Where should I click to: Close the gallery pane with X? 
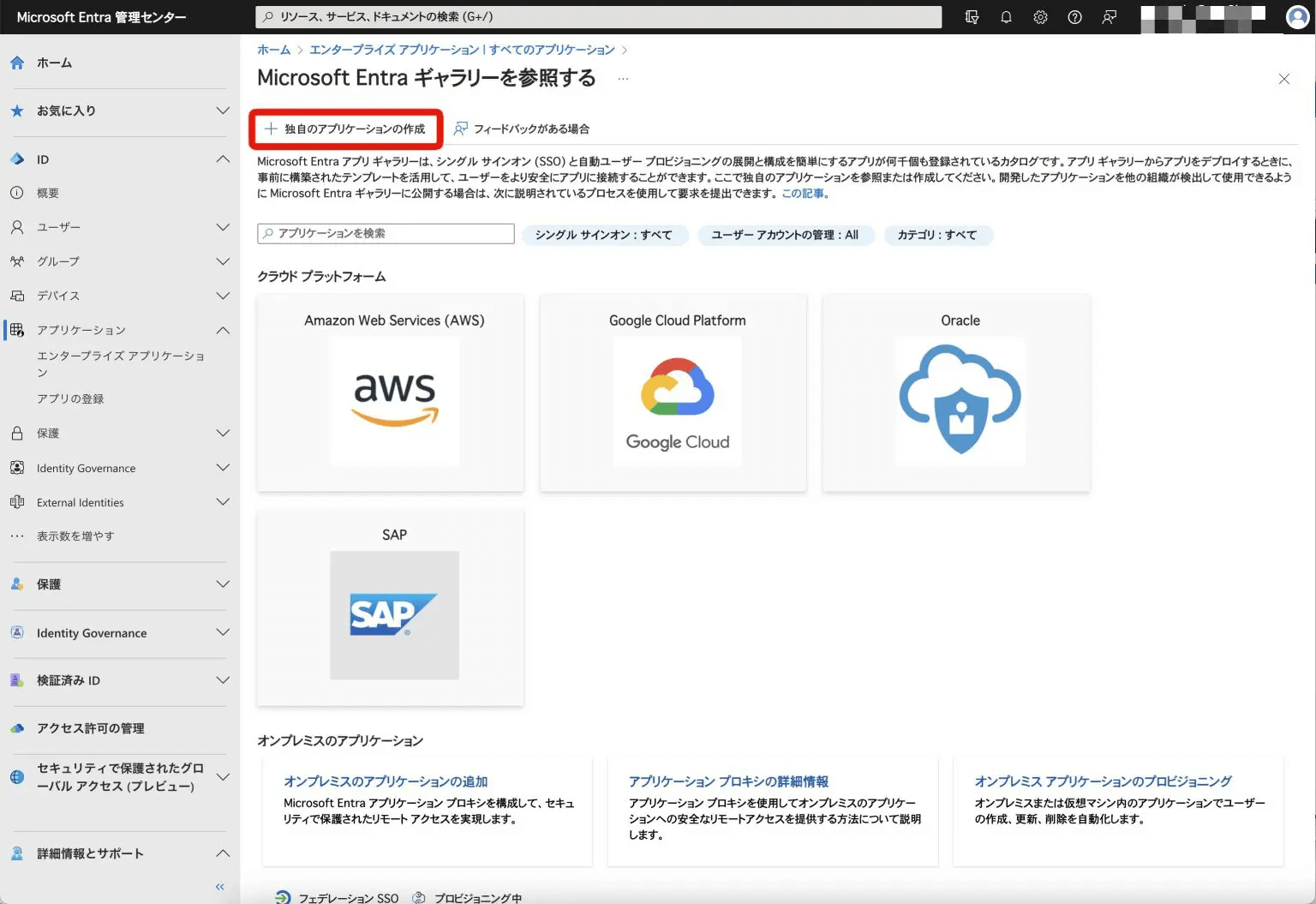(x=1283, y=79)
